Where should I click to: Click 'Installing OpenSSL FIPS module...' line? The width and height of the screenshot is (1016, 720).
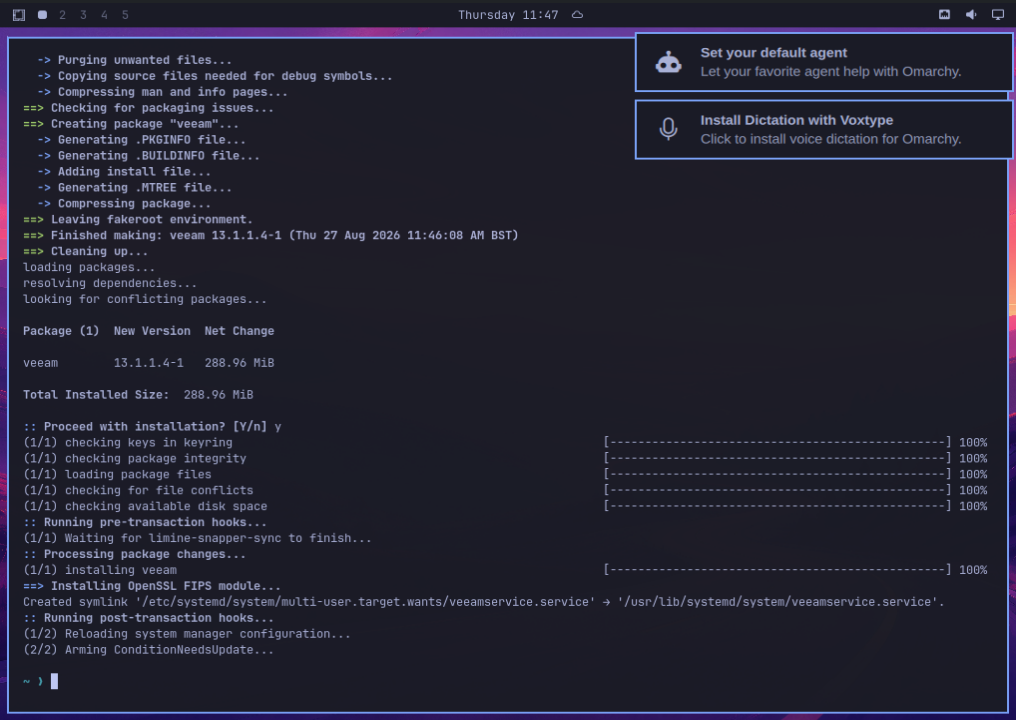coord(152,586)
